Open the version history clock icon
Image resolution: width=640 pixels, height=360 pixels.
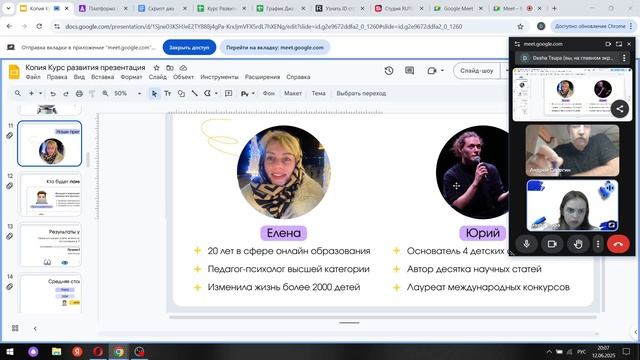tap(389, 71)
